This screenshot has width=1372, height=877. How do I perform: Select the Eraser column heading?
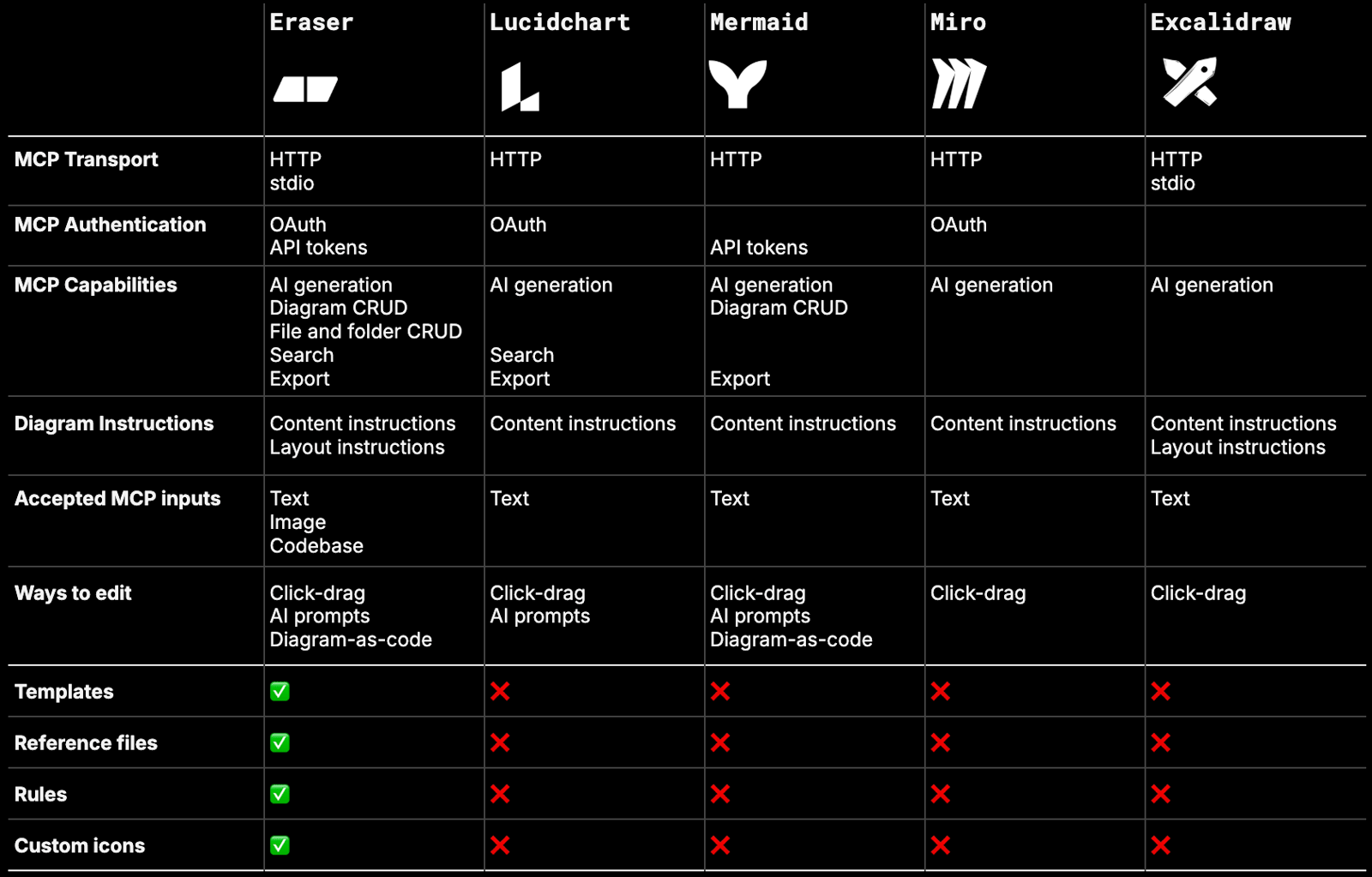(x=311, y=22)
